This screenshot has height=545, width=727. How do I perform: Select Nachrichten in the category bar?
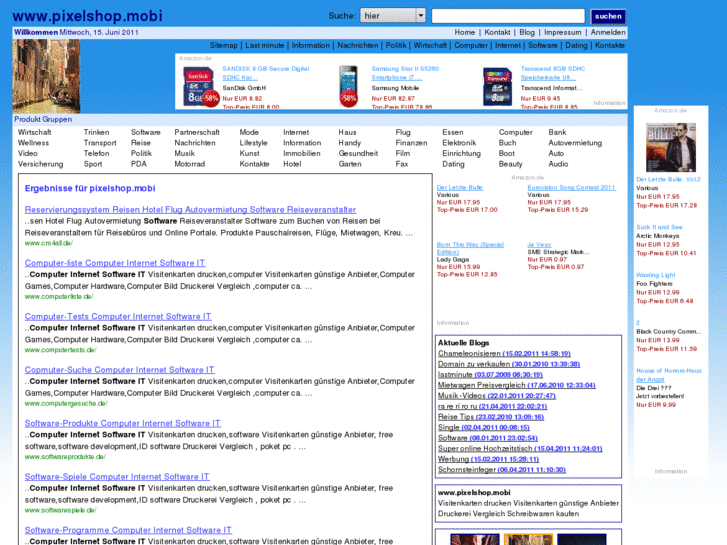click(357, 45)
